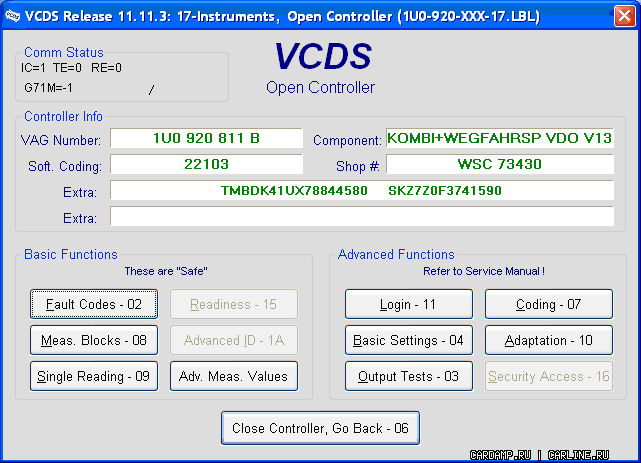Click the "Component:" label
Image resolution: width=641 pixels, height=463 pixels.
point(347,140)
